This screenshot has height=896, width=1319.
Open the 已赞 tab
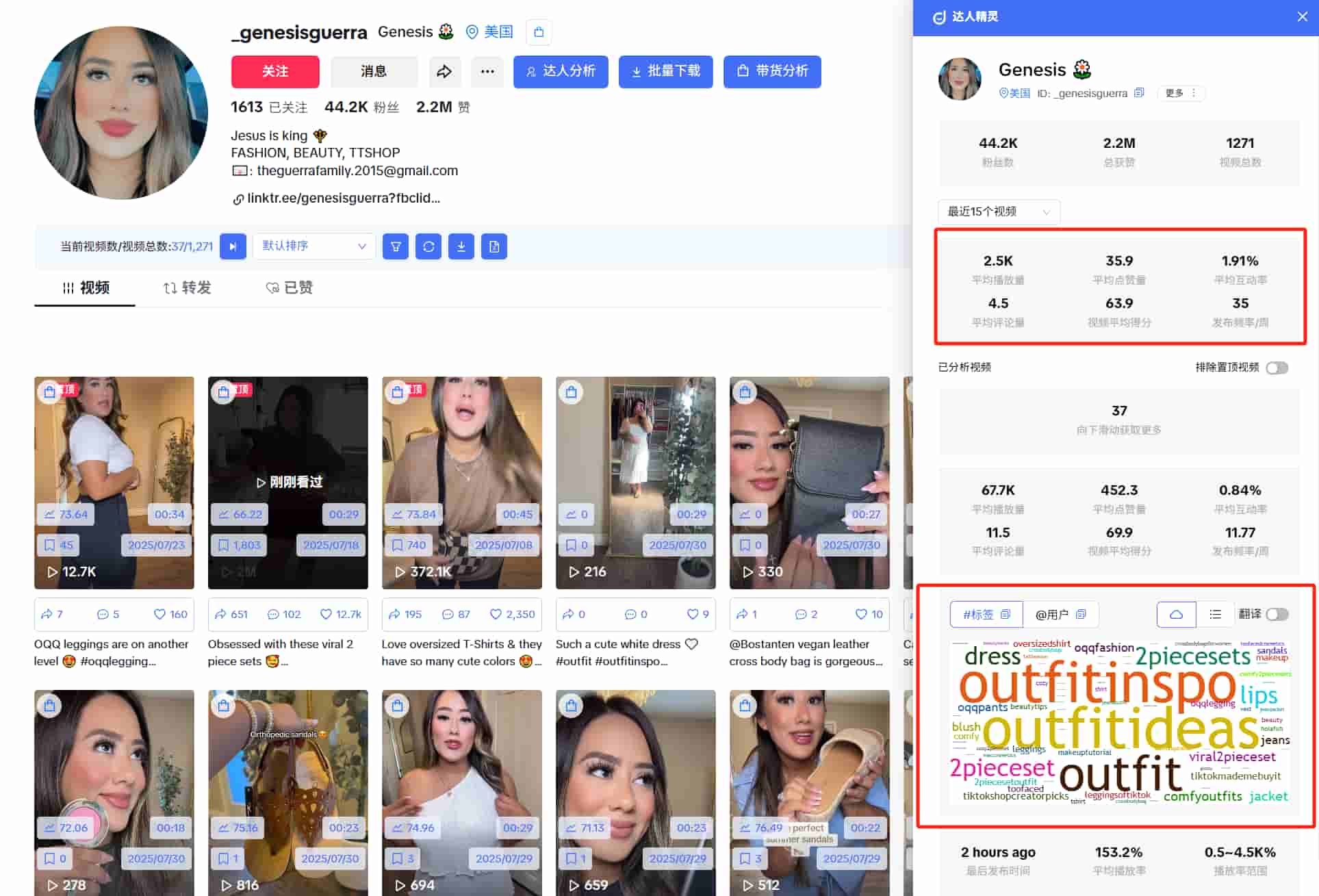(290, 287)
